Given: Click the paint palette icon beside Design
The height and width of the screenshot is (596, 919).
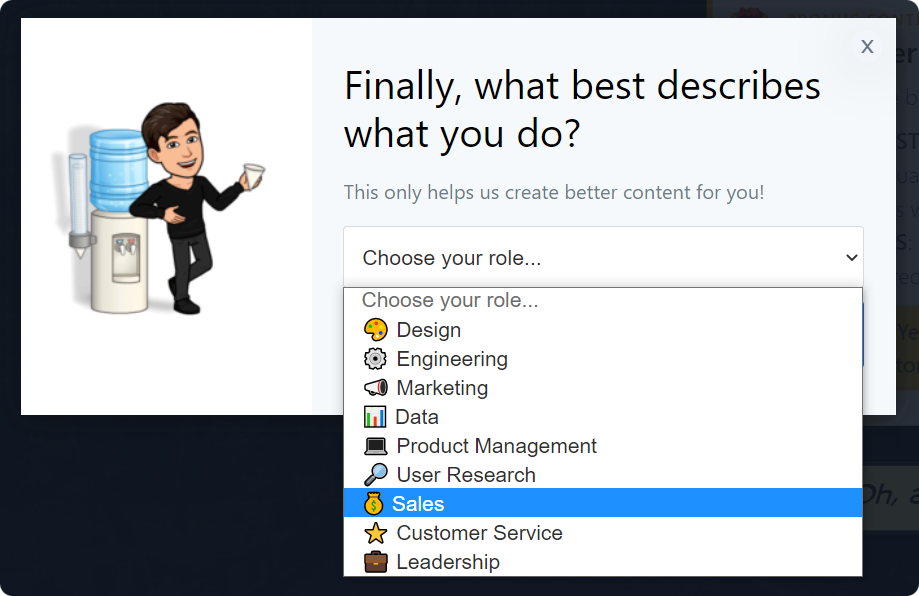Looking at the screenshot, I should click(x=375, y=330).
